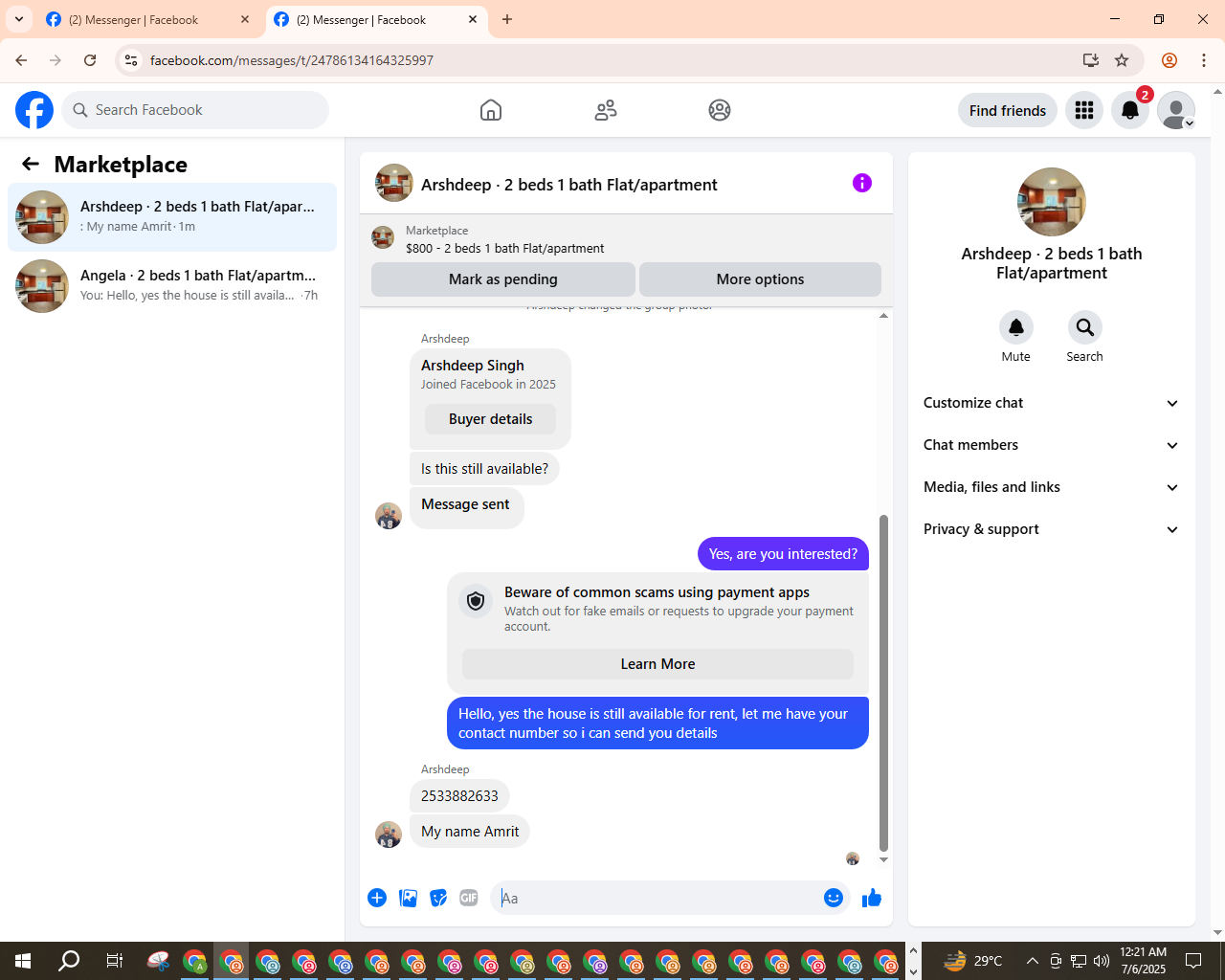This screenshot has height=980, width=1225.
Task: Click in Search Facebook field
Action: pyautogui.click(x=195, y=110)
